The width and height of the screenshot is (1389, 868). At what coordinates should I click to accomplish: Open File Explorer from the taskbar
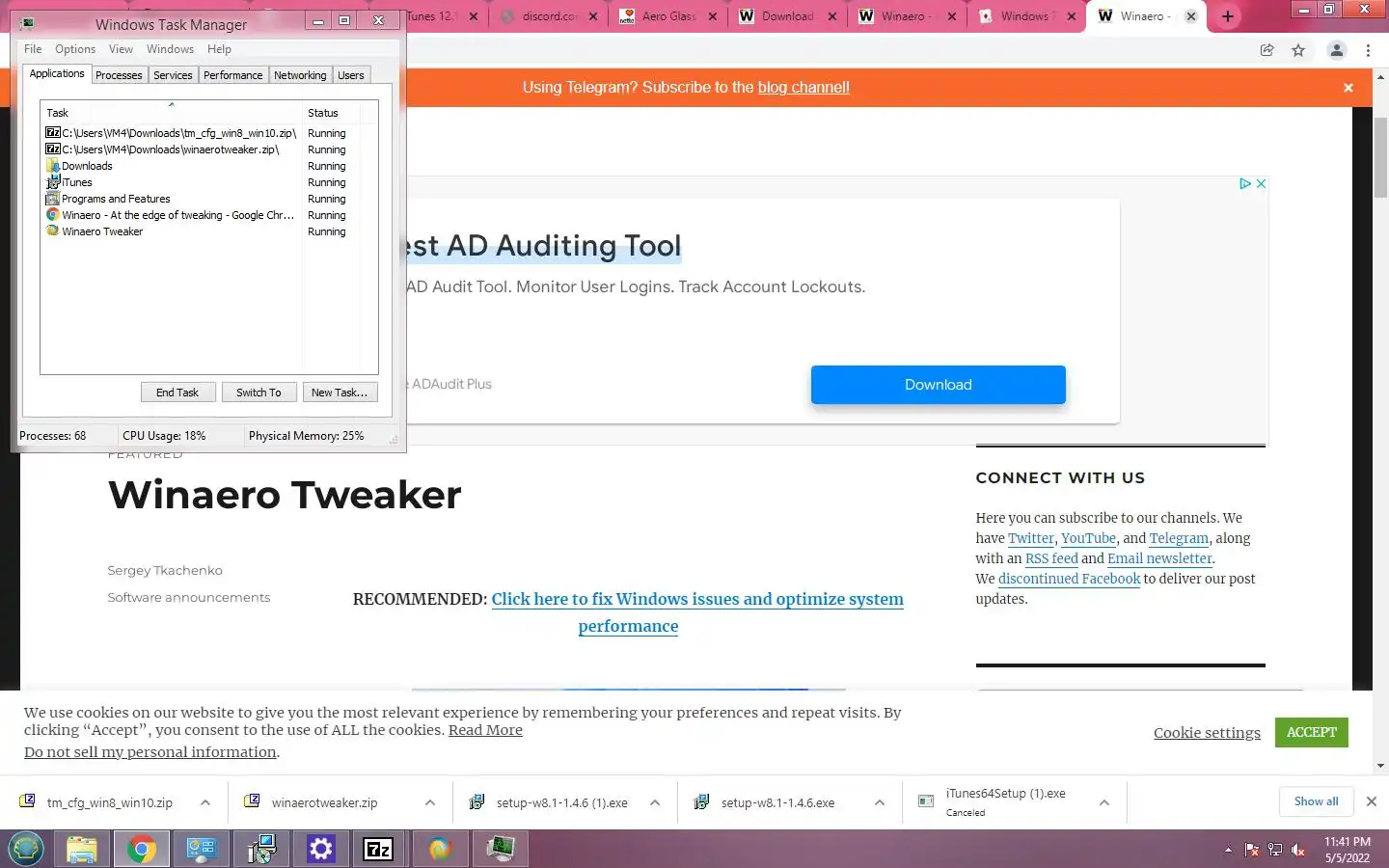[82, 849]
